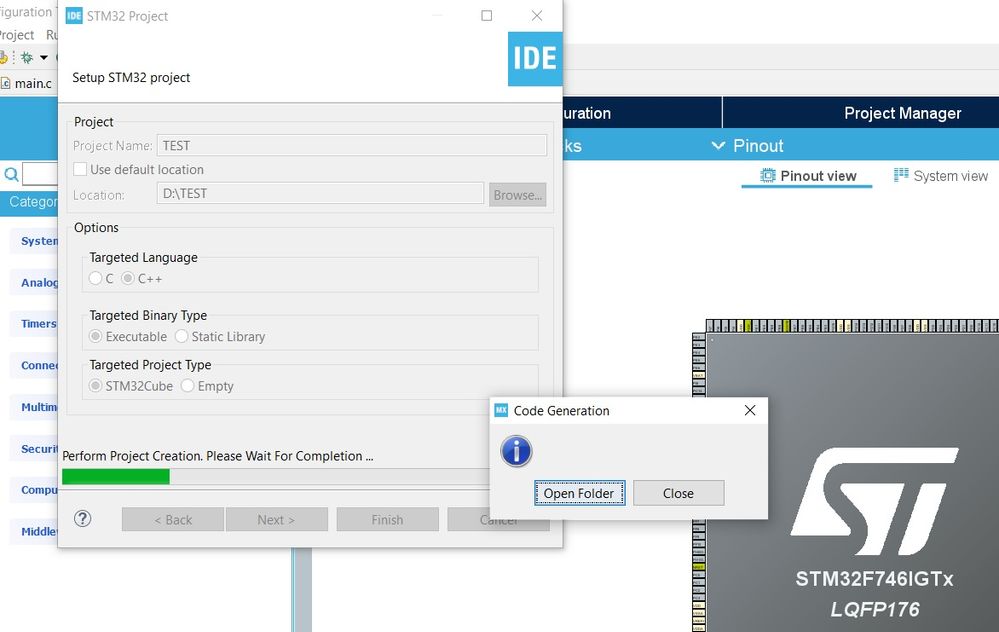
Task: Select the Categories tab in the left panel
Action: 31,202
